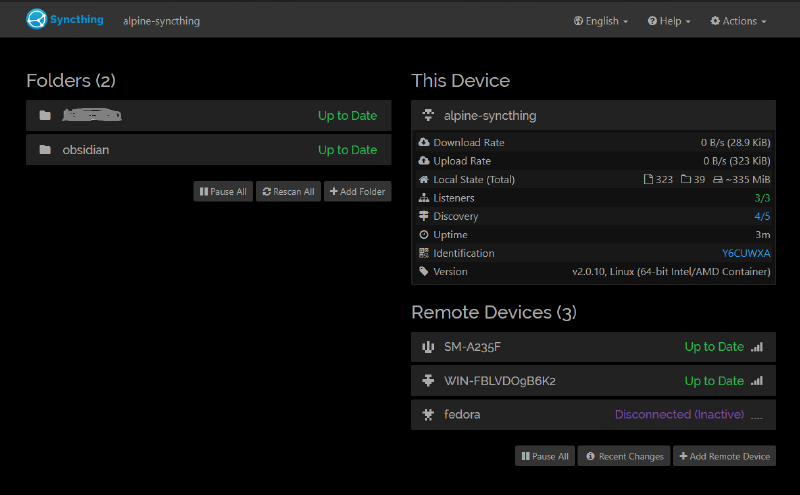Open the Actions menu
The image size is (800, 495).
coord(738,21)
